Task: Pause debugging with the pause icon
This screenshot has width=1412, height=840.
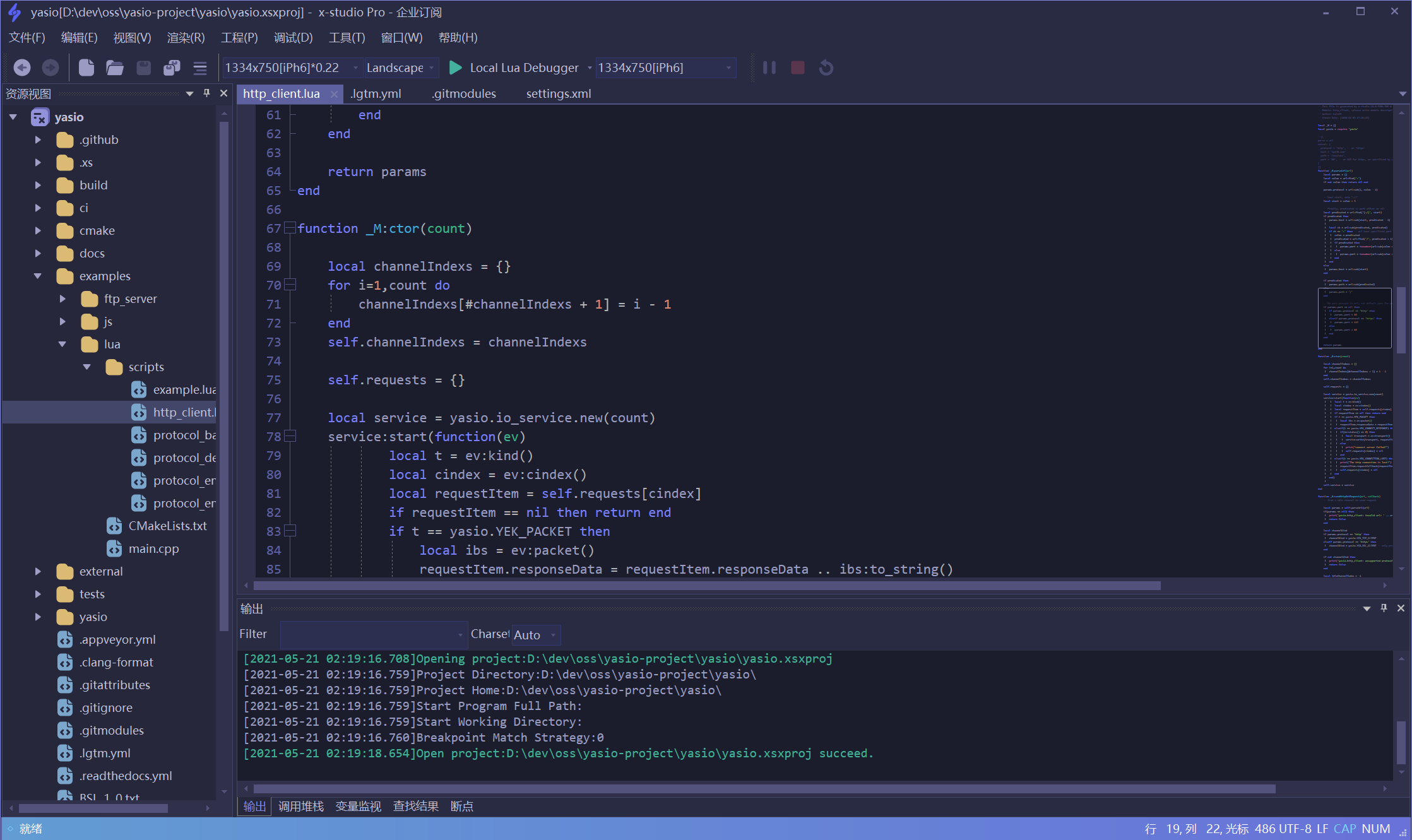Action: pyautogui.click(x=769, y=68)
